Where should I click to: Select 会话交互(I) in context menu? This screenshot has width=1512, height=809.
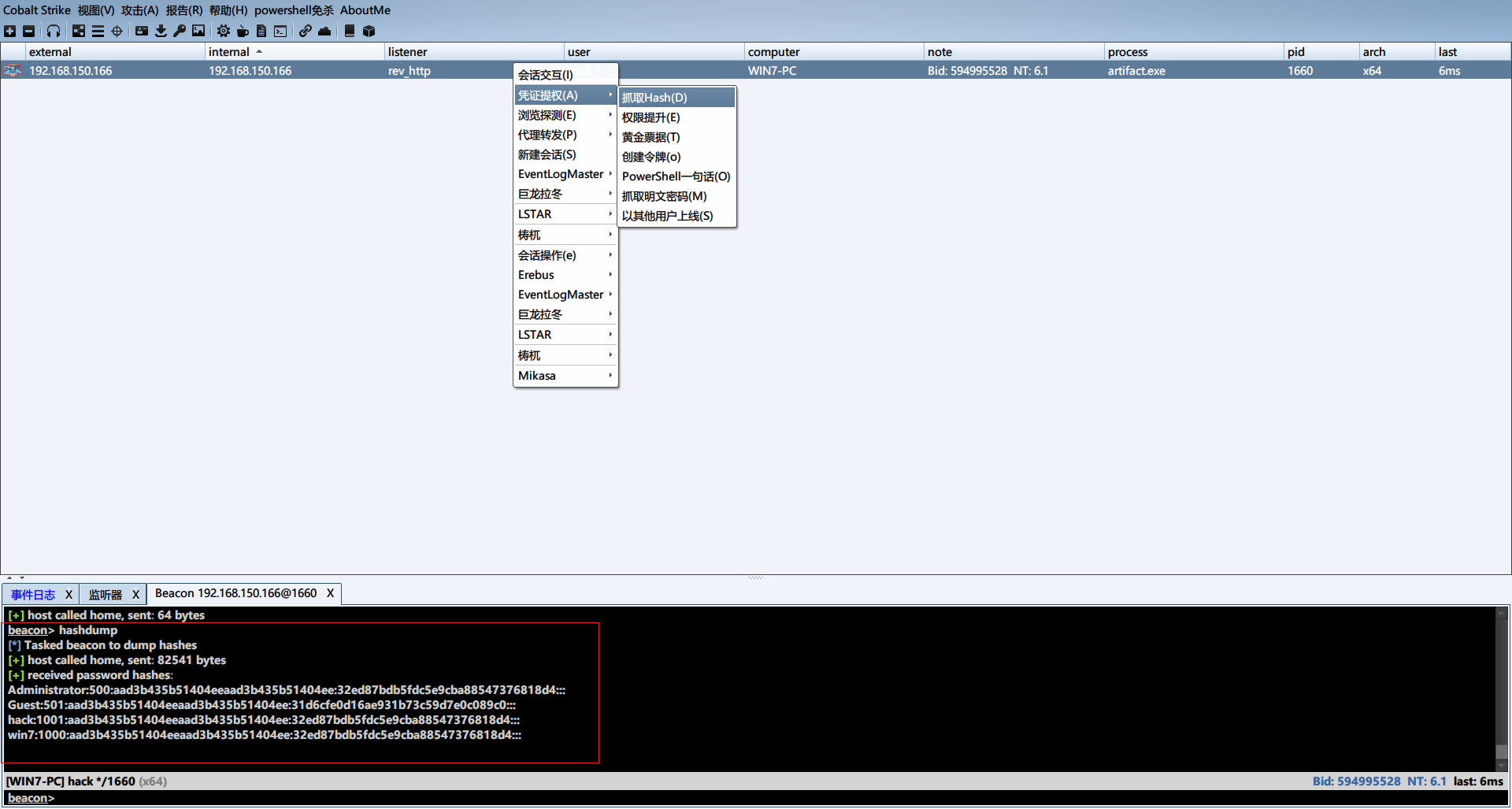(565, 75)
